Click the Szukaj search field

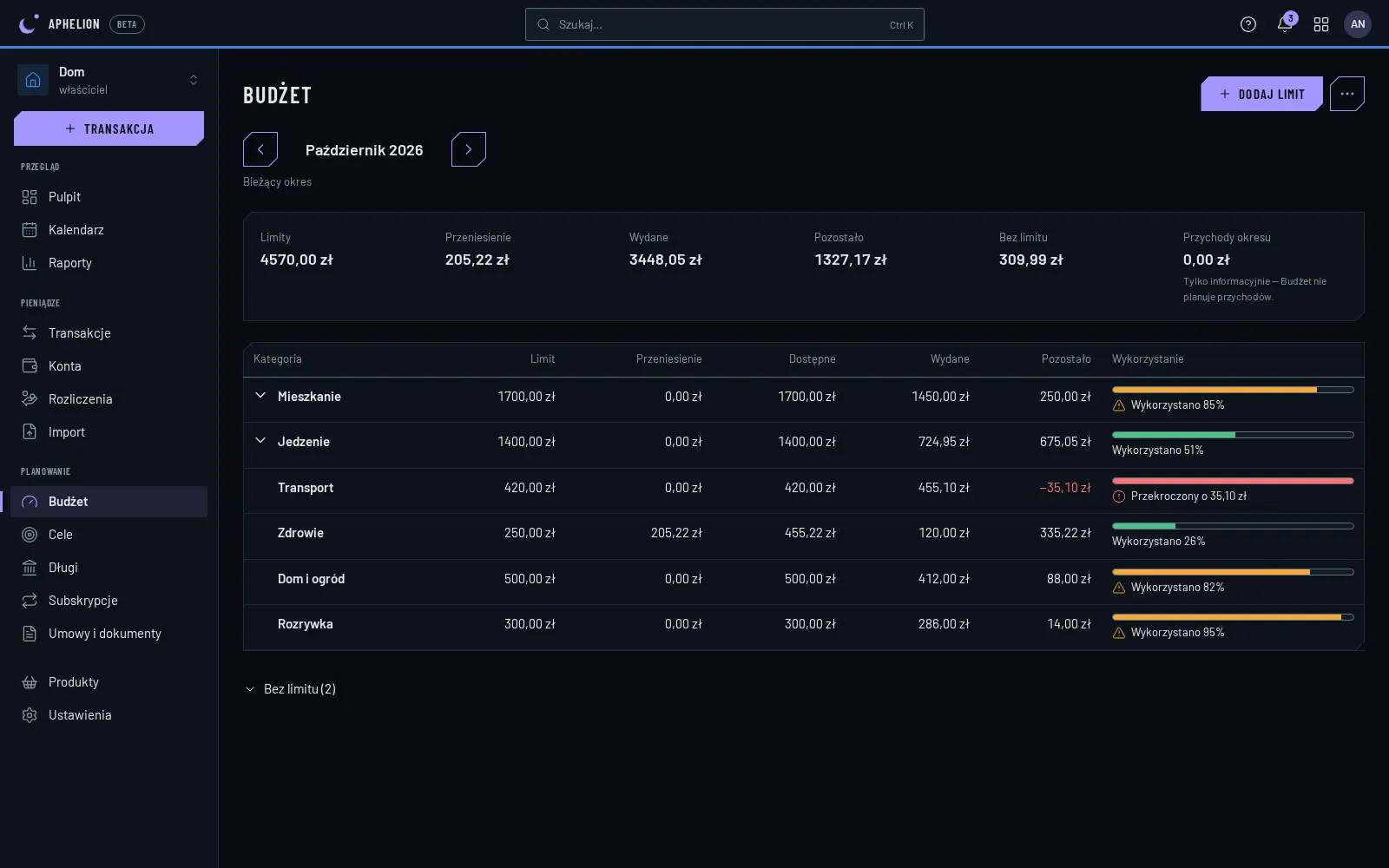click(x=725, y=24)
